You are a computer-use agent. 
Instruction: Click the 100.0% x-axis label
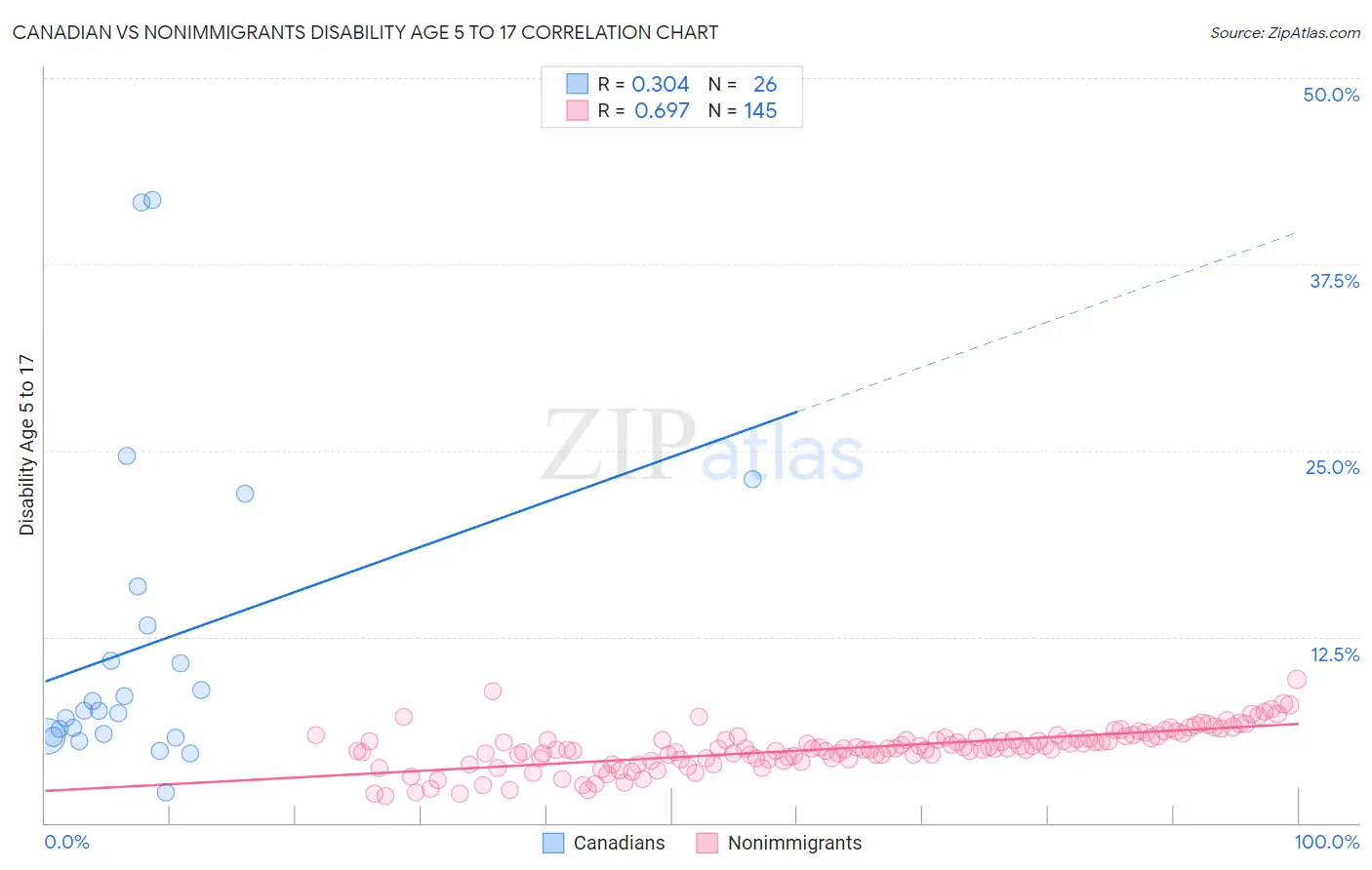coord(1327,842)
